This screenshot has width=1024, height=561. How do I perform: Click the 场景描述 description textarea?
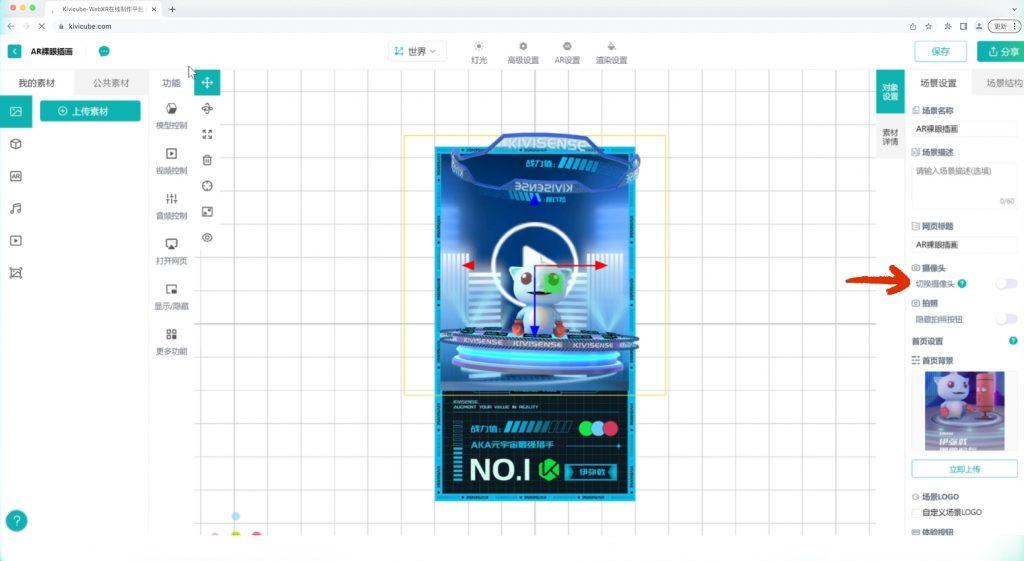(x=965, y=185)
